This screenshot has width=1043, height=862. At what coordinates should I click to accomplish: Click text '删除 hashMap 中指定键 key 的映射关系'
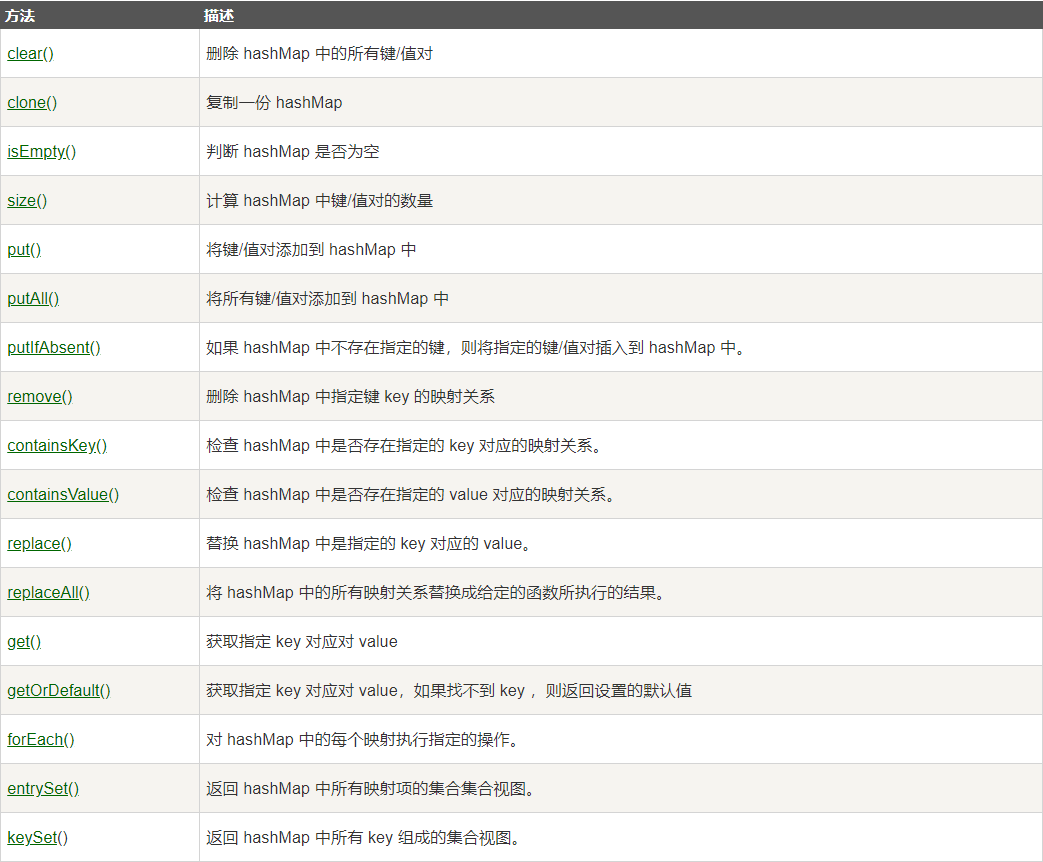(351, 396)
